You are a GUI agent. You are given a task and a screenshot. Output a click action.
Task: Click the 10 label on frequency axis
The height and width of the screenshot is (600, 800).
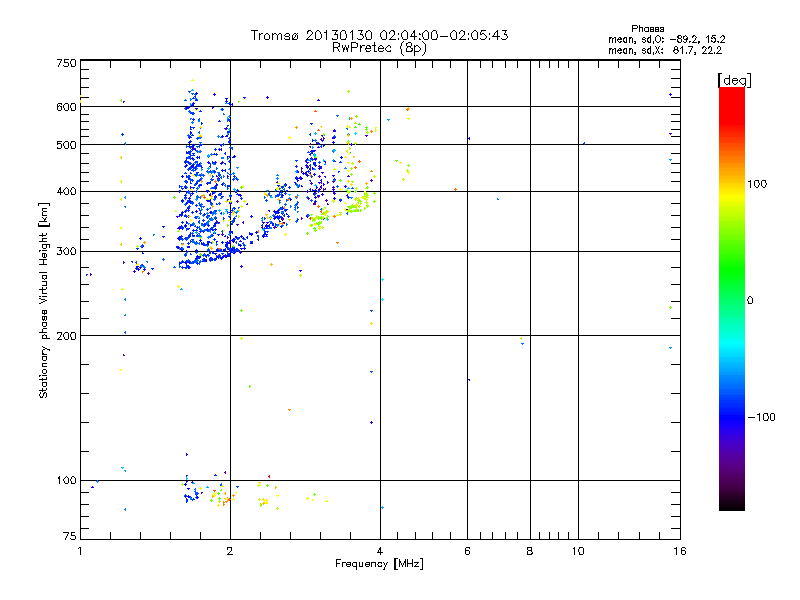coord(578,551)
